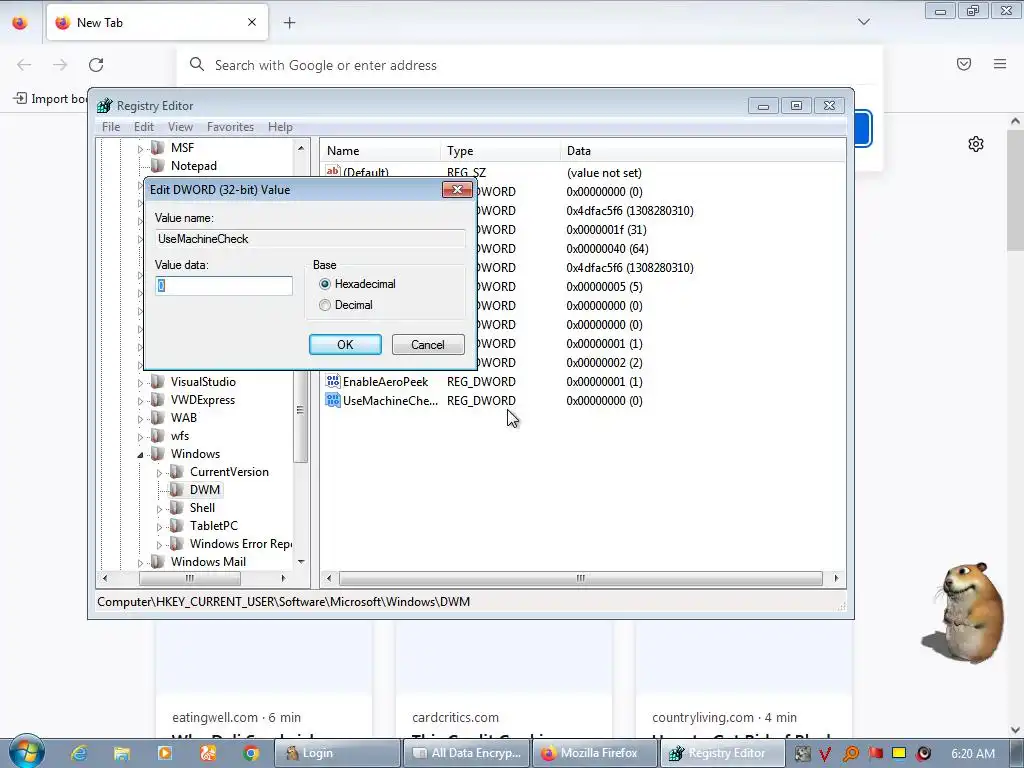Focus the Firefox address search bar

529,65
